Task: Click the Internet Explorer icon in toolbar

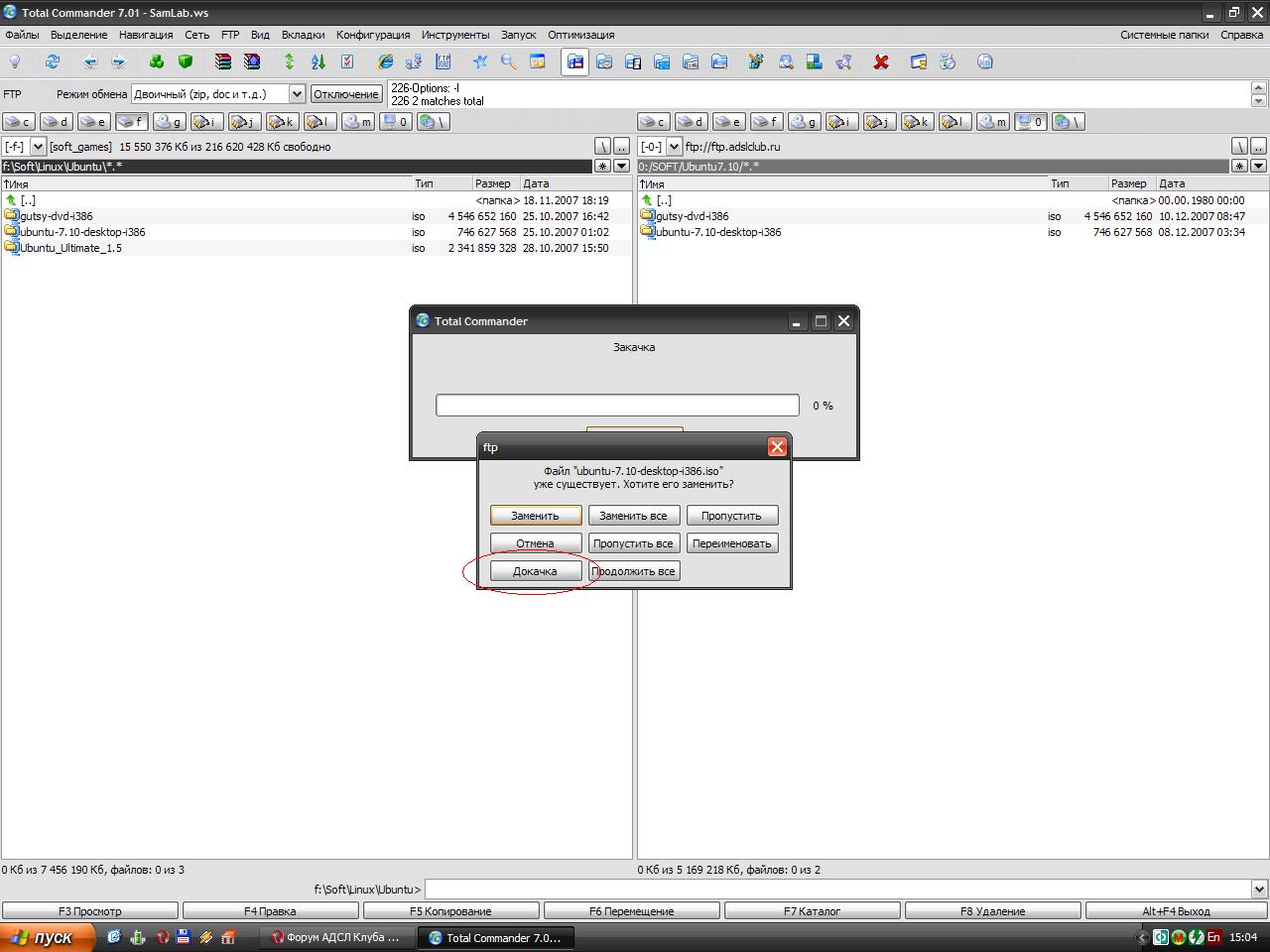Action: (385, 61)
